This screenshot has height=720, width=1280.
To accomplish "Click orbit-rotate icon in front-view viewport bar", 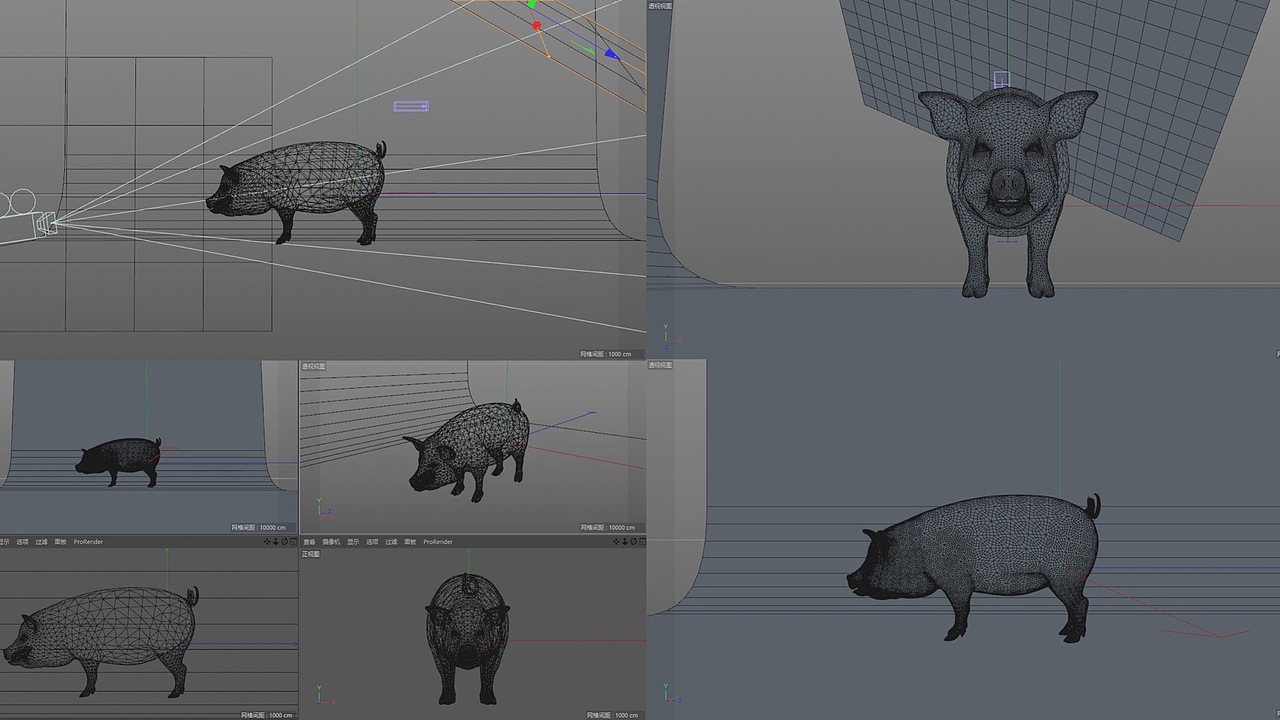I will tap(633, 542).
